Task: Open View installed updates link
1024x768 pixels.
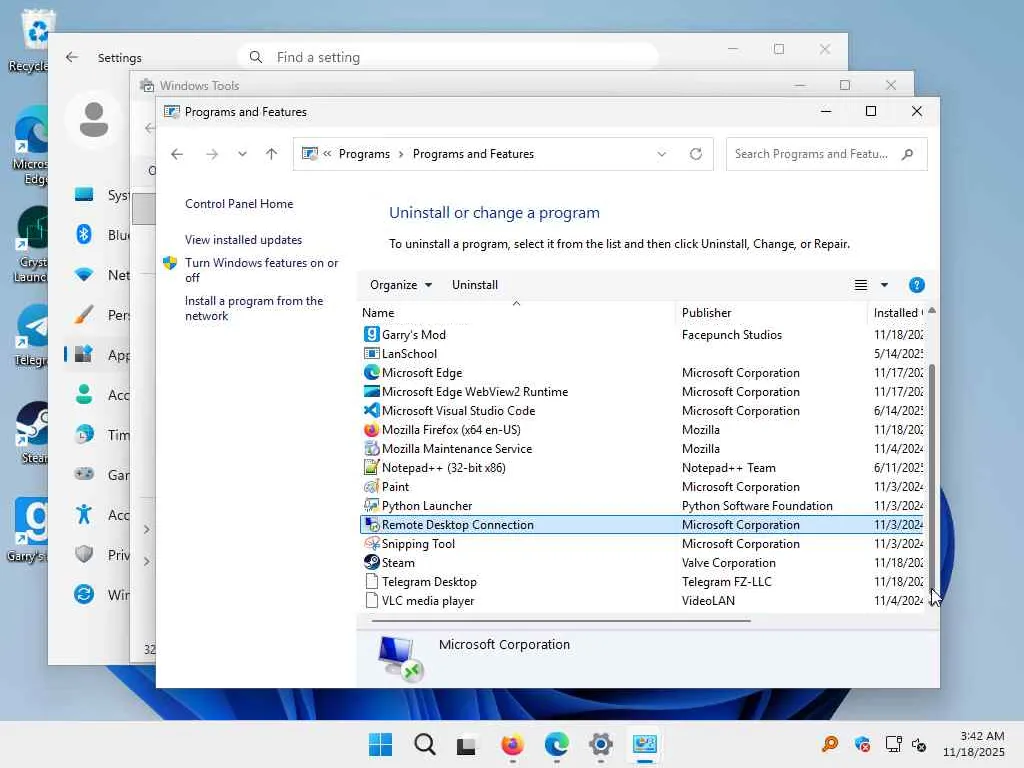Action: pos(244,240)
